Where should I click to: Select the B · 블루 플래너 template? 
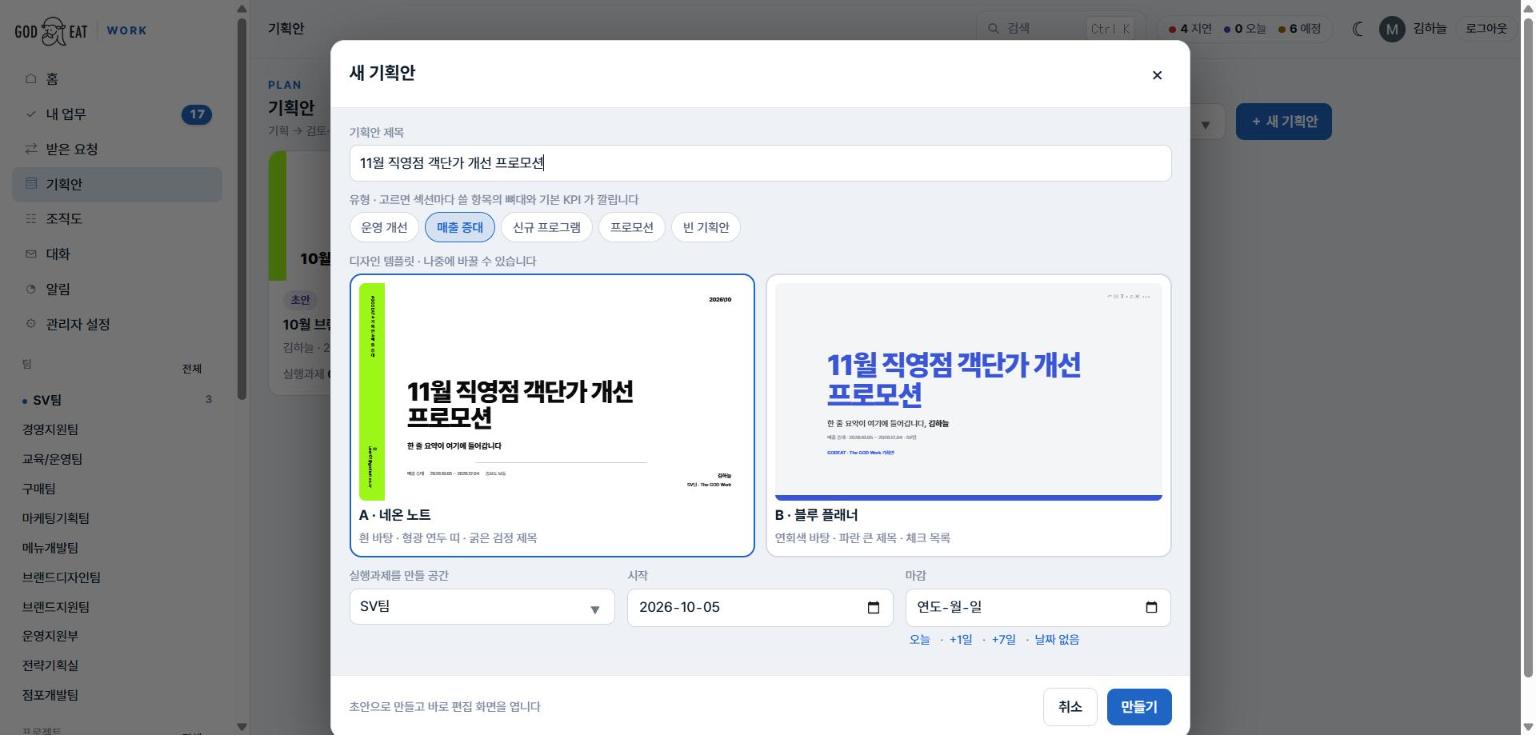click(x=968, y=415)
